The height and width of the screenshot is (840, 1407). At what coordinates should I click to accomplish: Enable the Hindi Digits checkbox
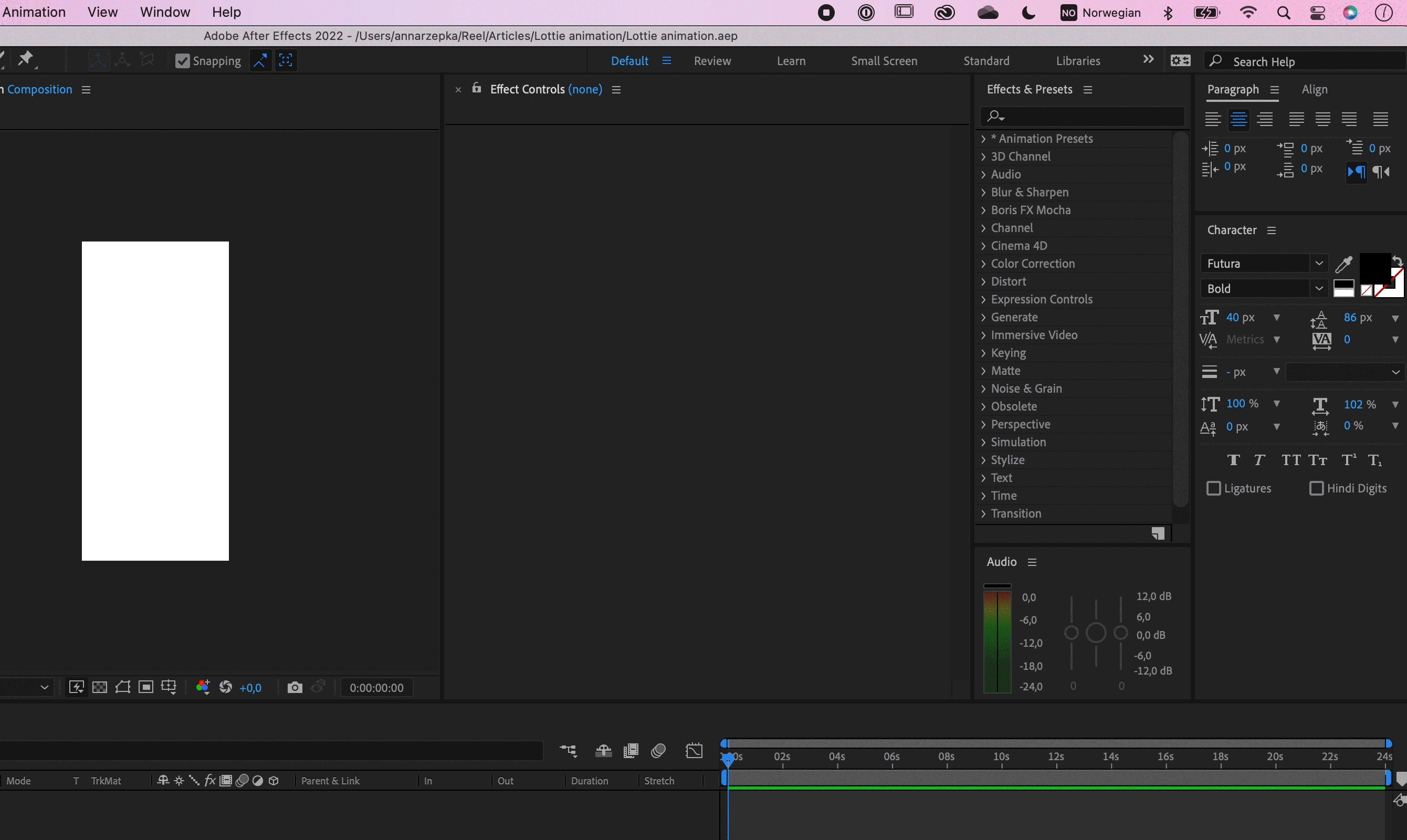coord(1317,488)
